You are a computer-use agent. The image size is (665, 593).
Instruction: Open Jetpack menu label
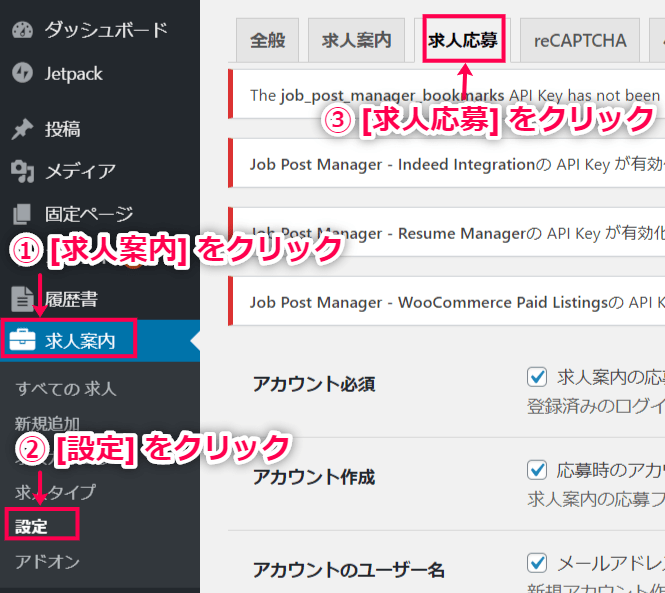[73, 74]
